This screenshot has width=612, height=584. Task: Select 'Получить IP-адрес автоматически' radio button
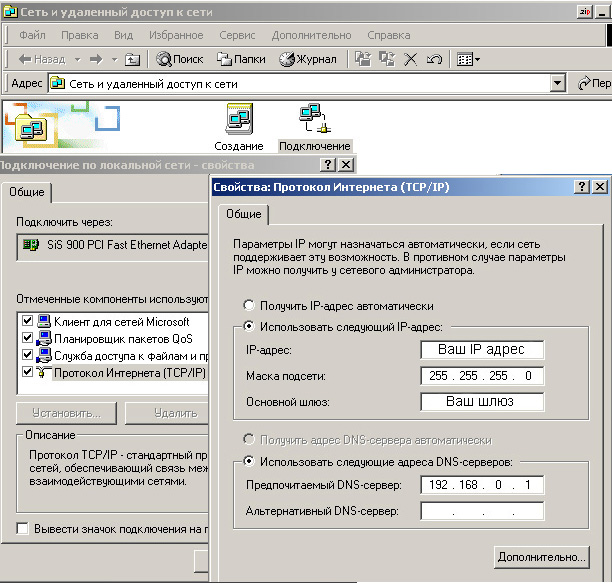[248, 306]
